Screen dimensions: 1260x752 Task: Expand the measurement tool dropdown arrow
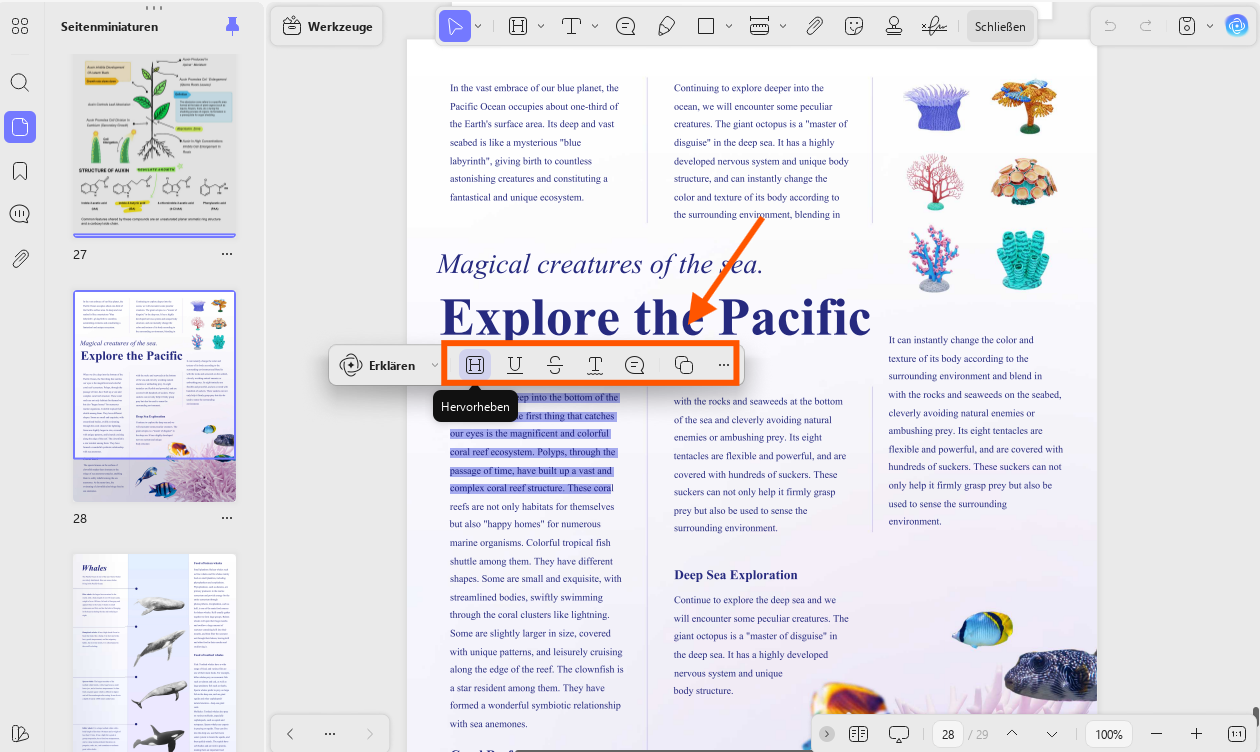[x=782, y=27]
